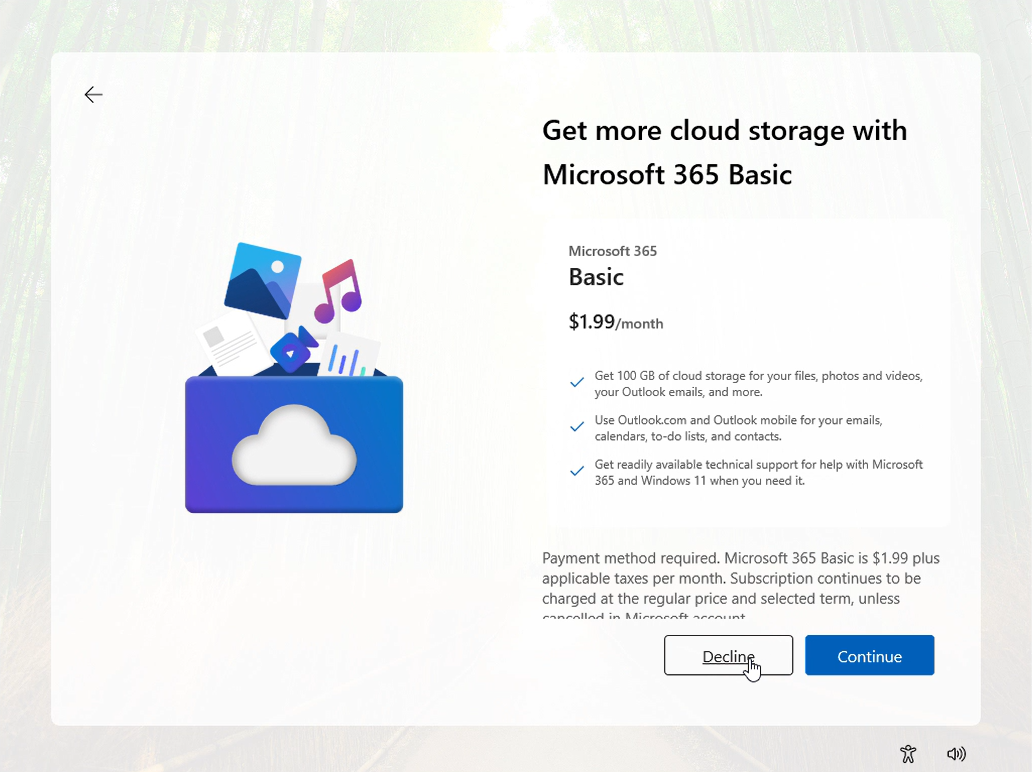Click the checkmark beside technical support benefit

577,470
